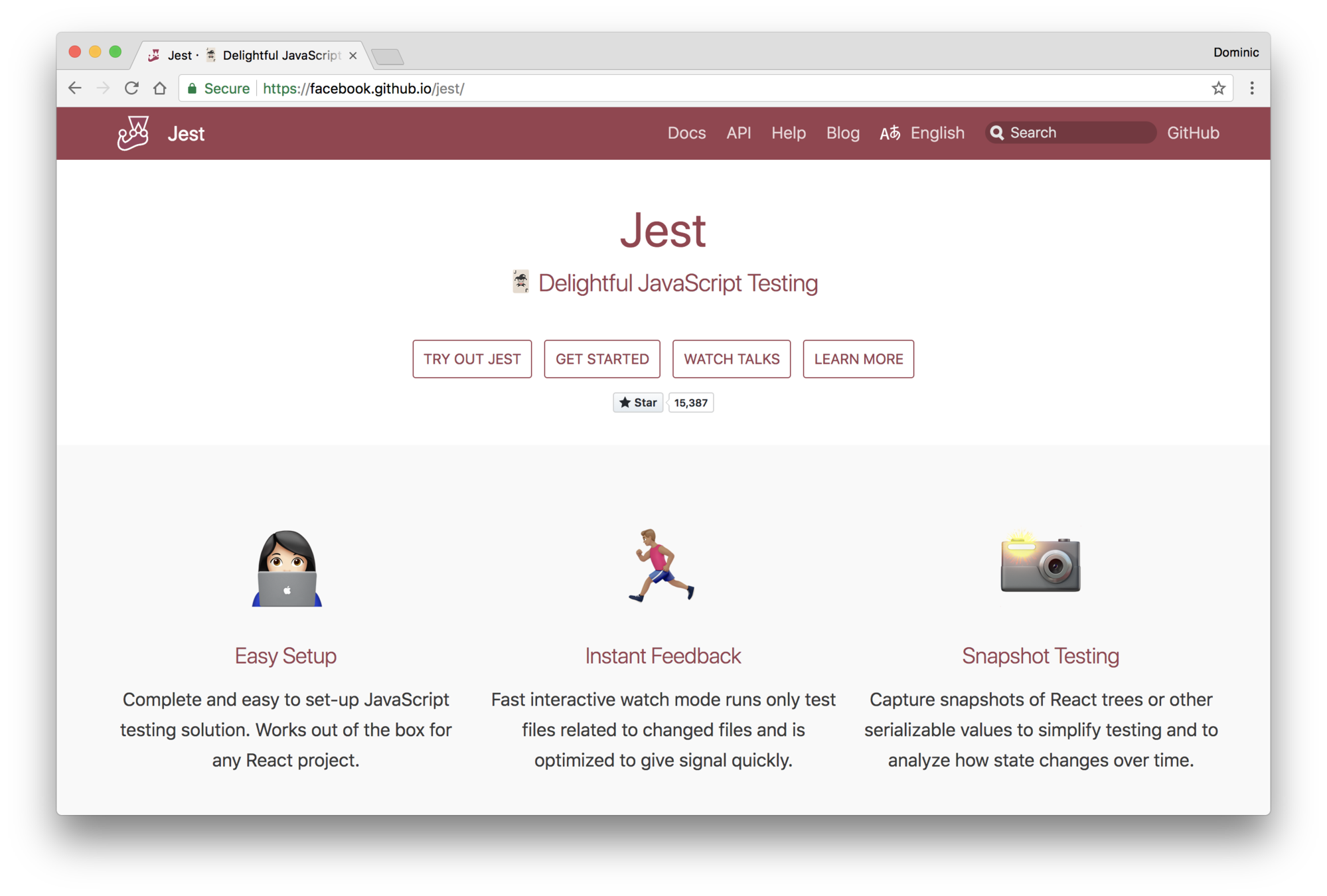The height and width of the screenshot is (896, 1327).
Task: Click the 15,387 stargazers count
Action: 690,403
